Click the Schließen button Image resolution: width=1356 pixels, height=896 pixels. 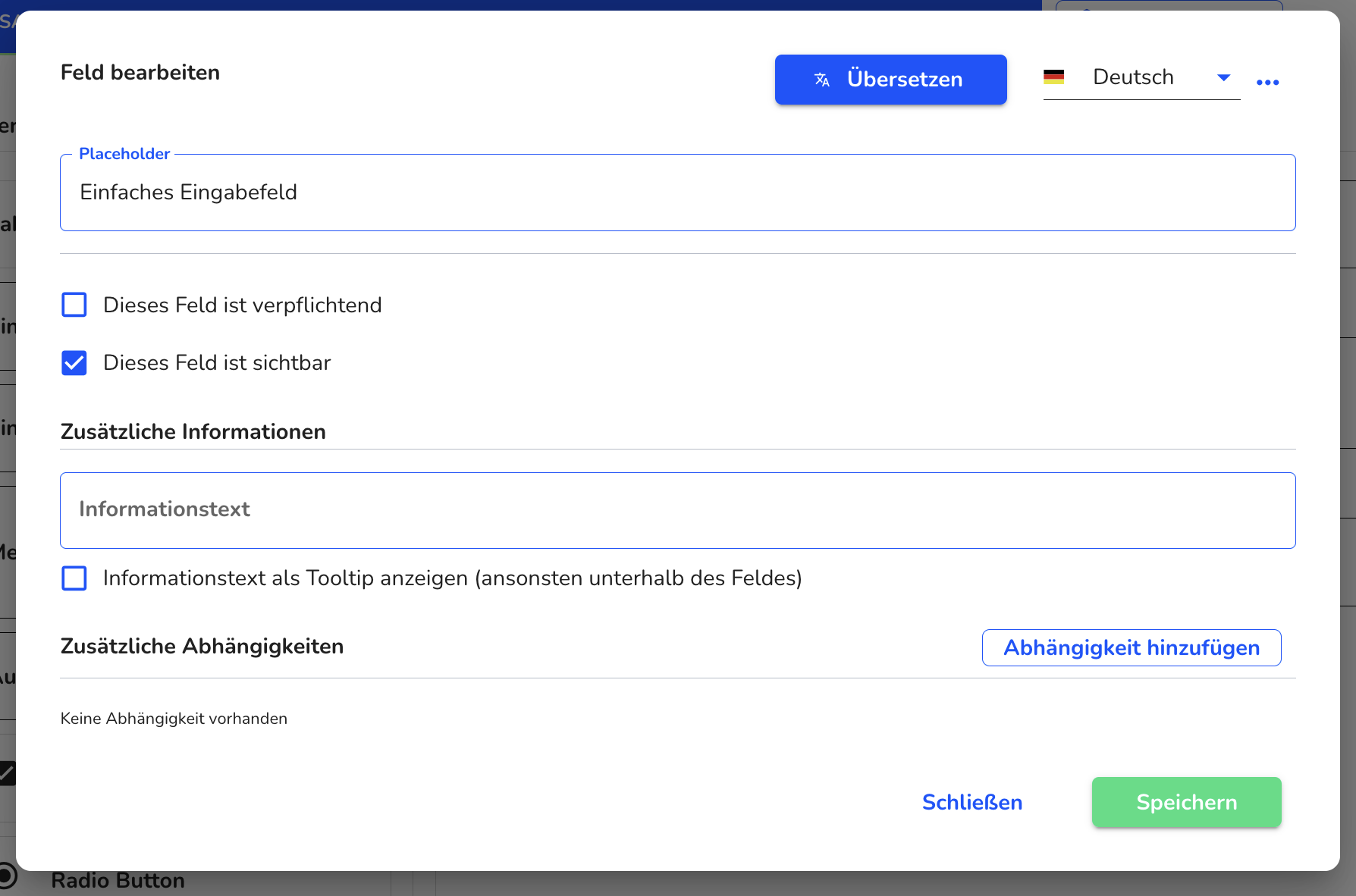point(972,802)
